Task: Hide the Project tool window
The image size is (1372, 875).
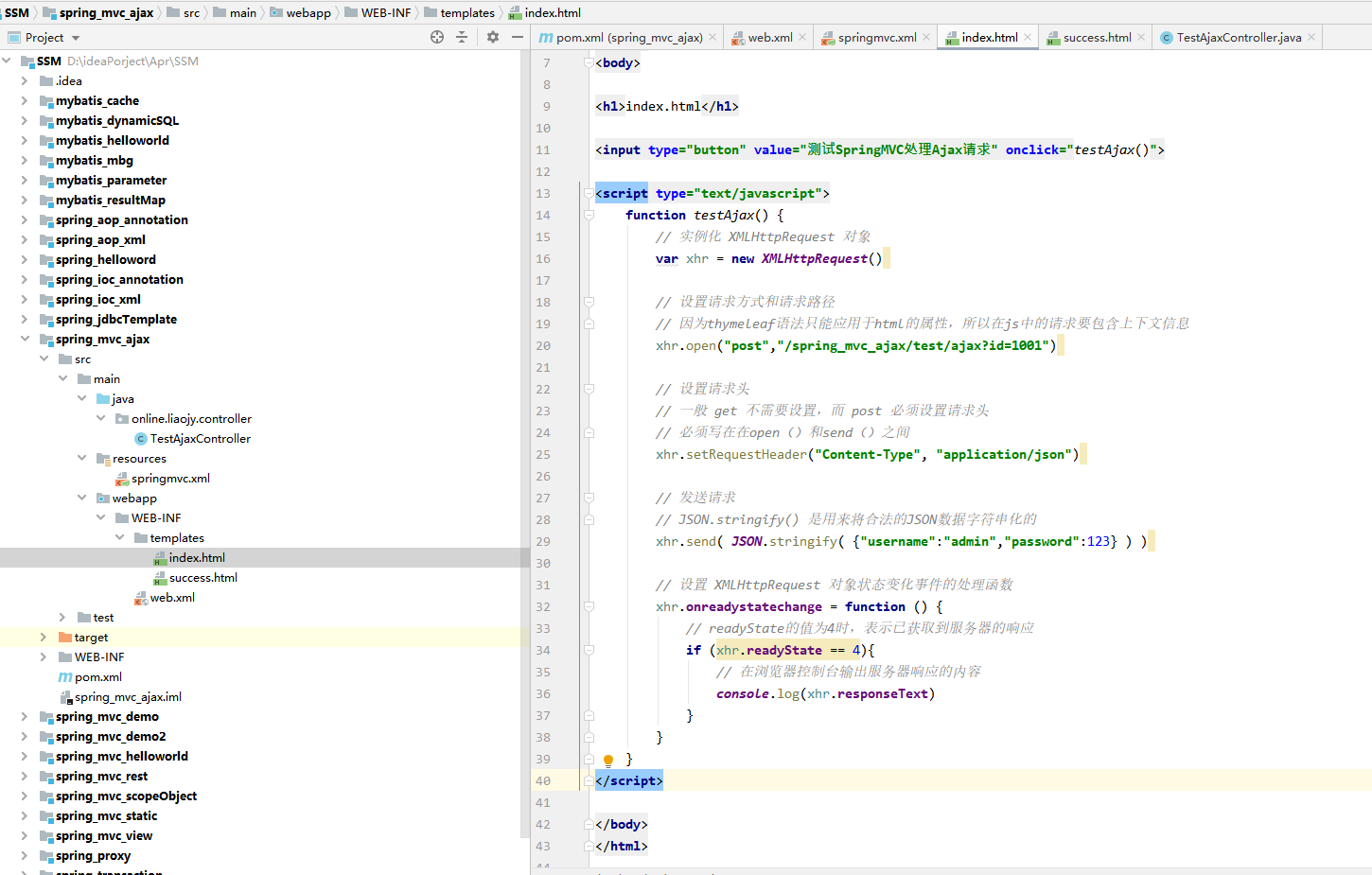Action: 518,37
